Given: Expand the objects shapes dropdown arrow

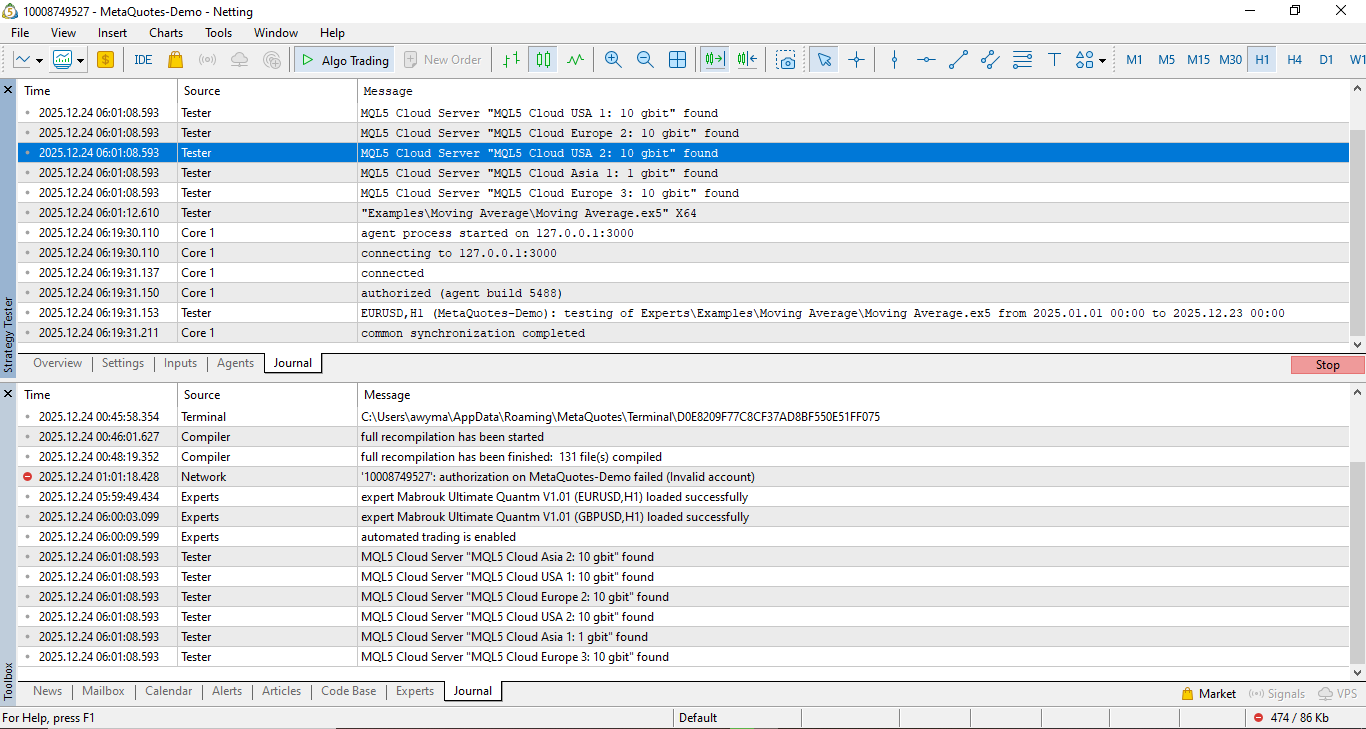Looking at the screenshot, I should click(x=1102, y=61).
